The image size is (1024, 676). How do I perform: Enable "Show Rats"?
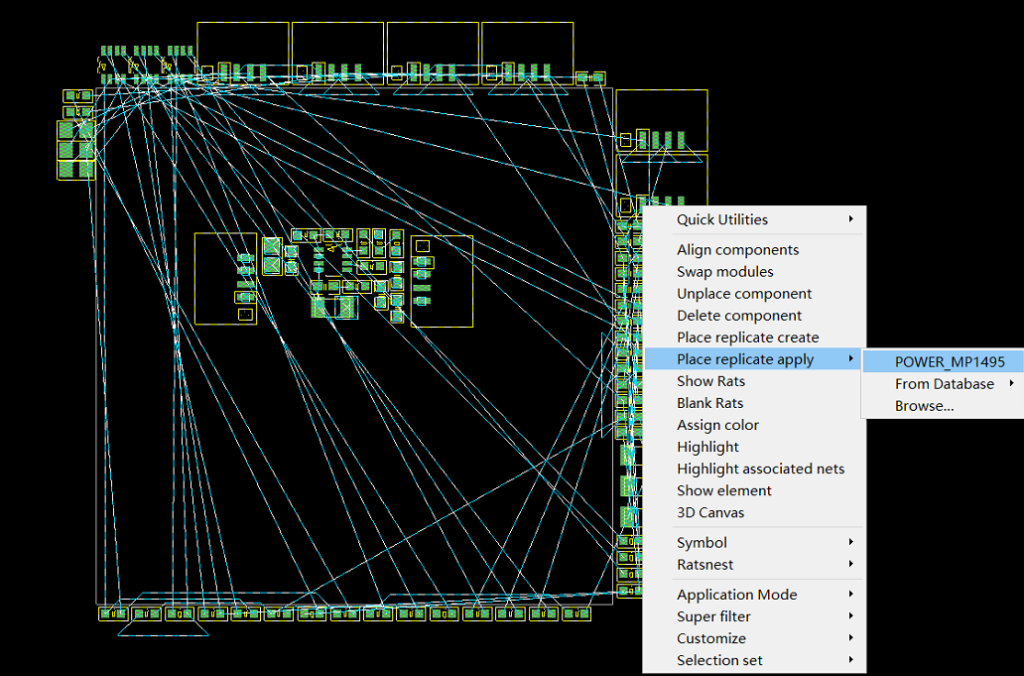(x=710, y=381)
